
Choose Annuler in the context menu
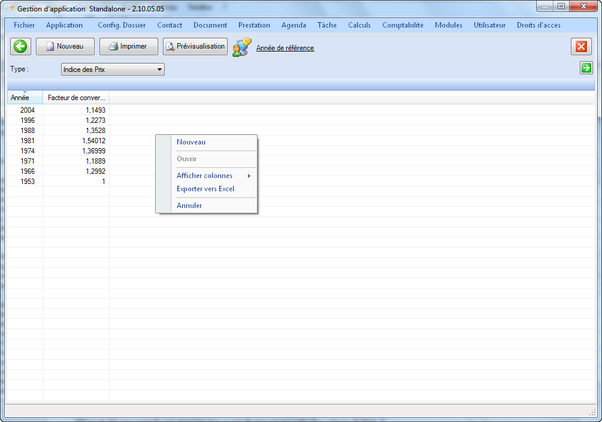[189, 205]
